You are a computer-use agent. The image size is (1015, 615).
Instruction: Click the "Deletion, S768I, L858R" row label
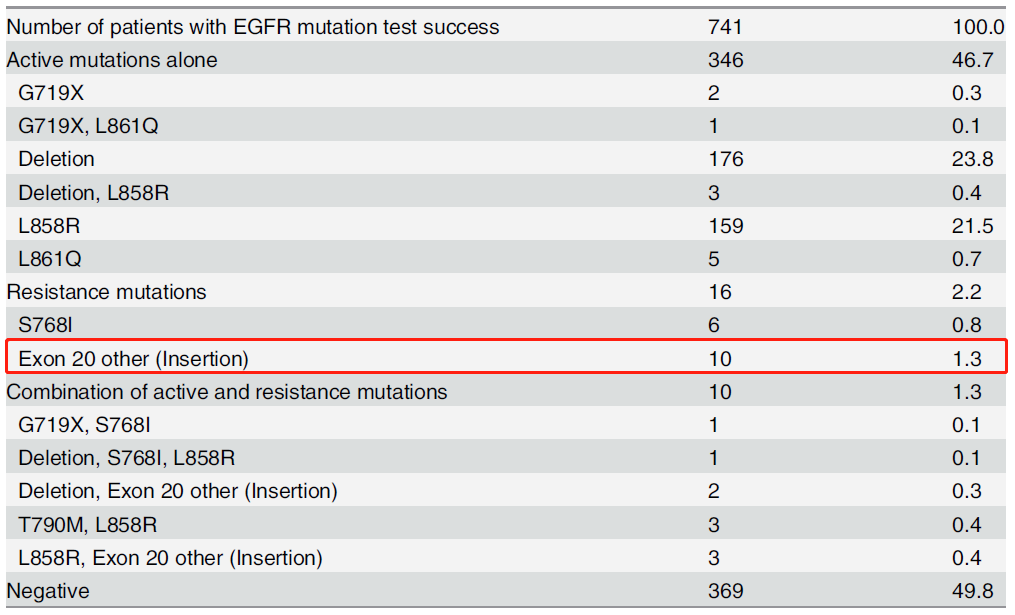click(x=127, y=458)
